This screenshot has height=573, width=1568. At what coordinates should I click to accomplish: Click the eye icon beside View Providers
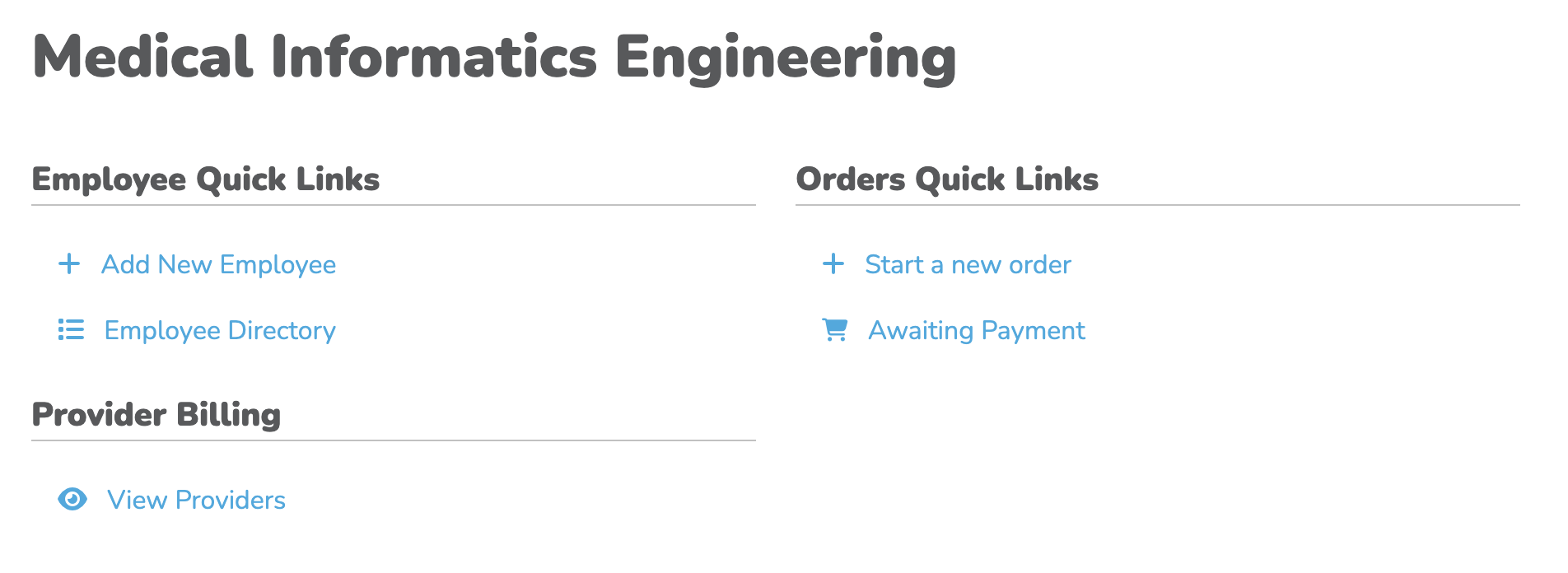pos(72,499)
